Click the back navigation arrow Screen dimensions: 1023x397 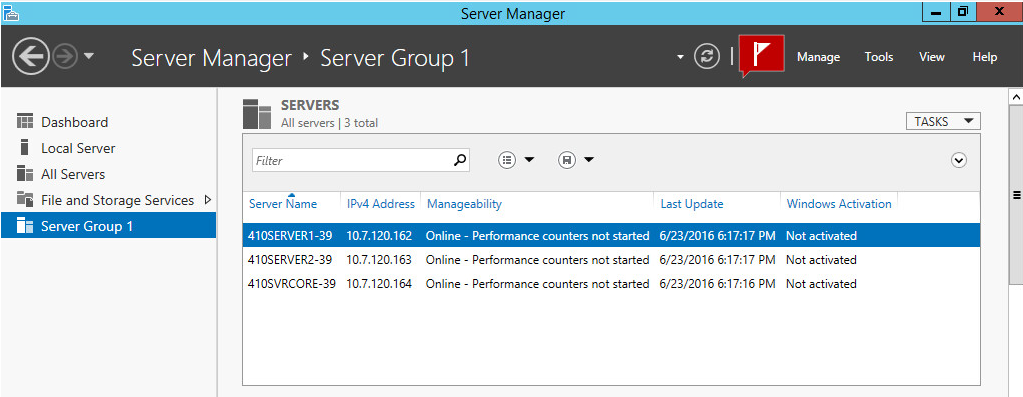pos(31,57)
